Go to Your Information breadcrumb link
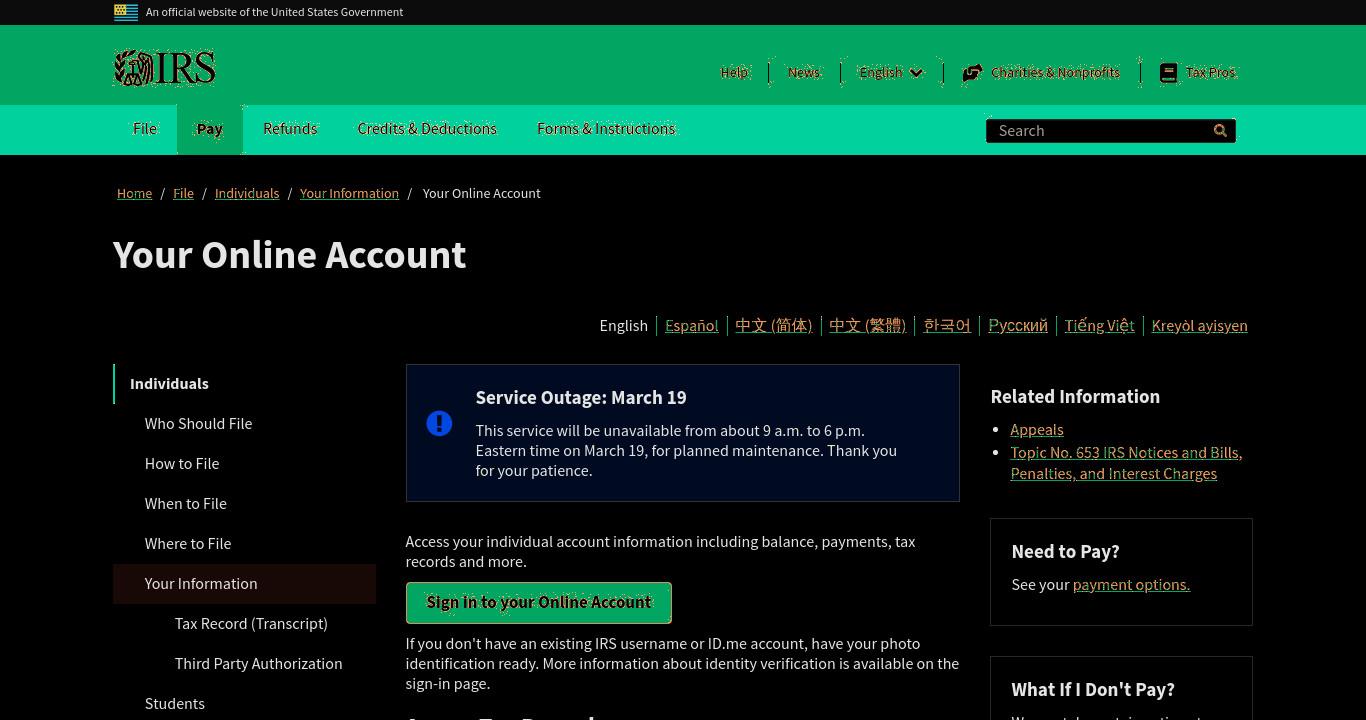Viewport: 1366px width, 720px height. (349, 193)
